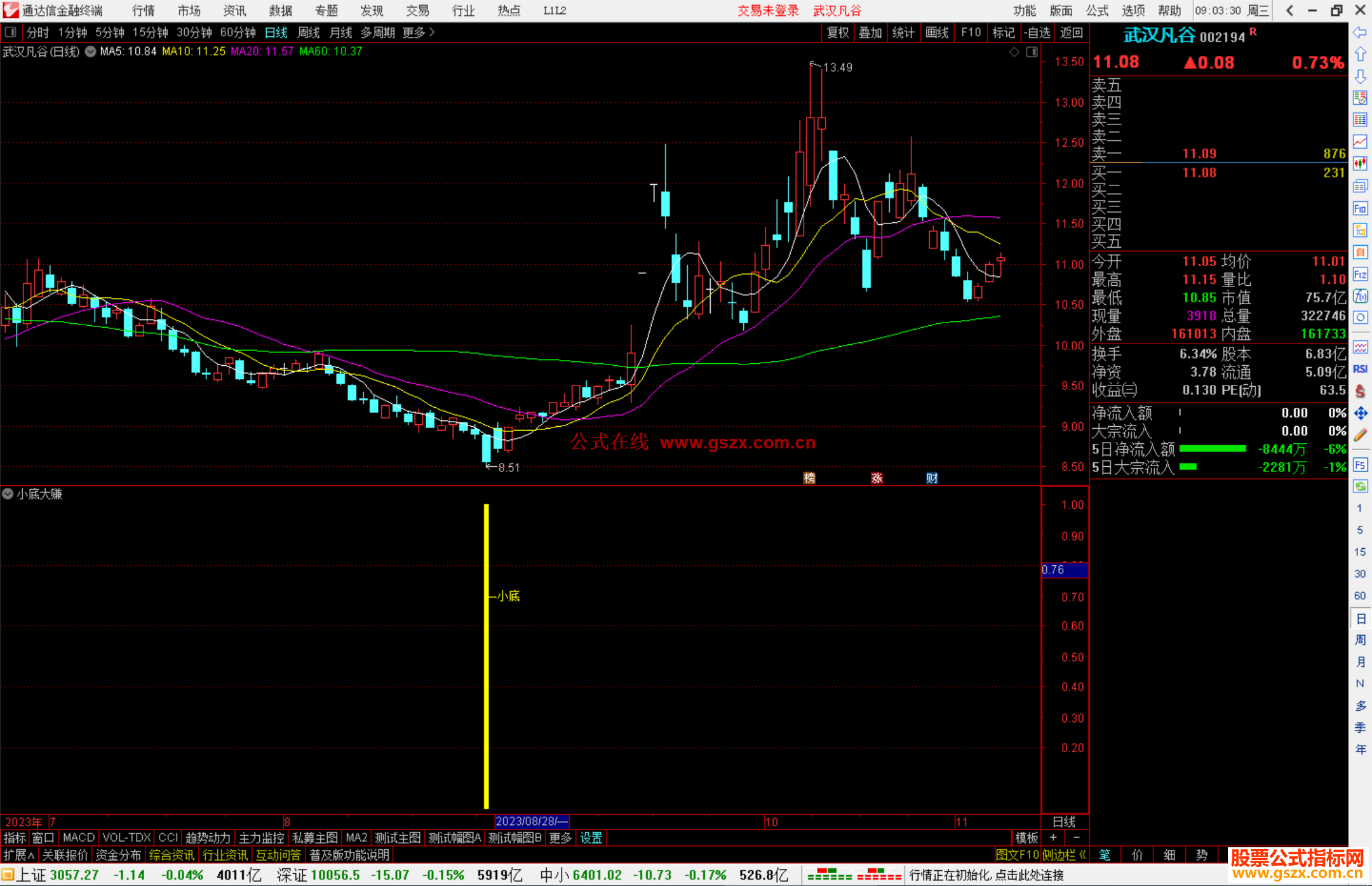Viewport: 1372px width, 886px height.
Task: Click the F12 sidebar icon
Action: pyautogui.click(x=1360, y=274)
